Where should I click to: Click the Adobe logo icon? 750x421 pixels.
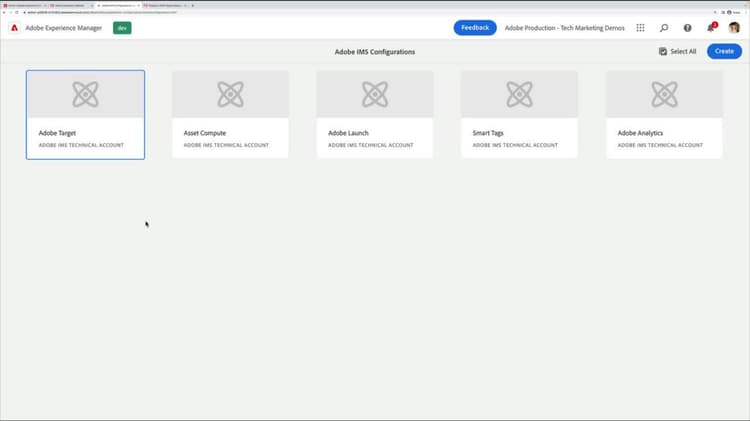click(14, 28)
